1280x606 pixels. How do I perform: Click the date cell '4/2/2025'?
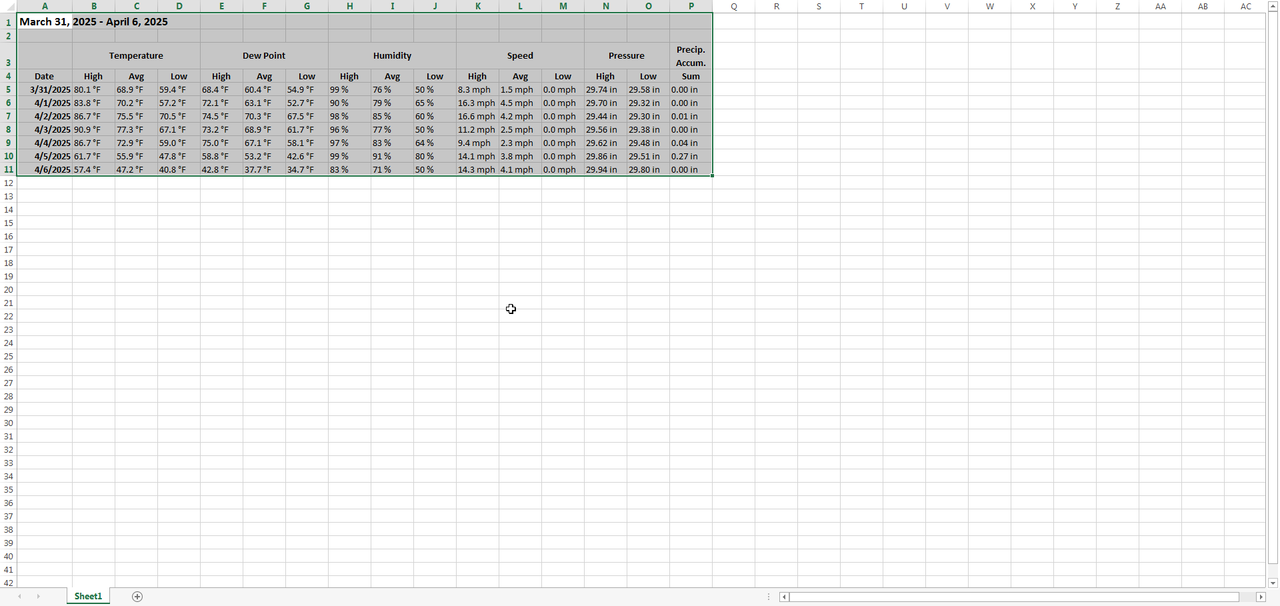click(45, 116)
